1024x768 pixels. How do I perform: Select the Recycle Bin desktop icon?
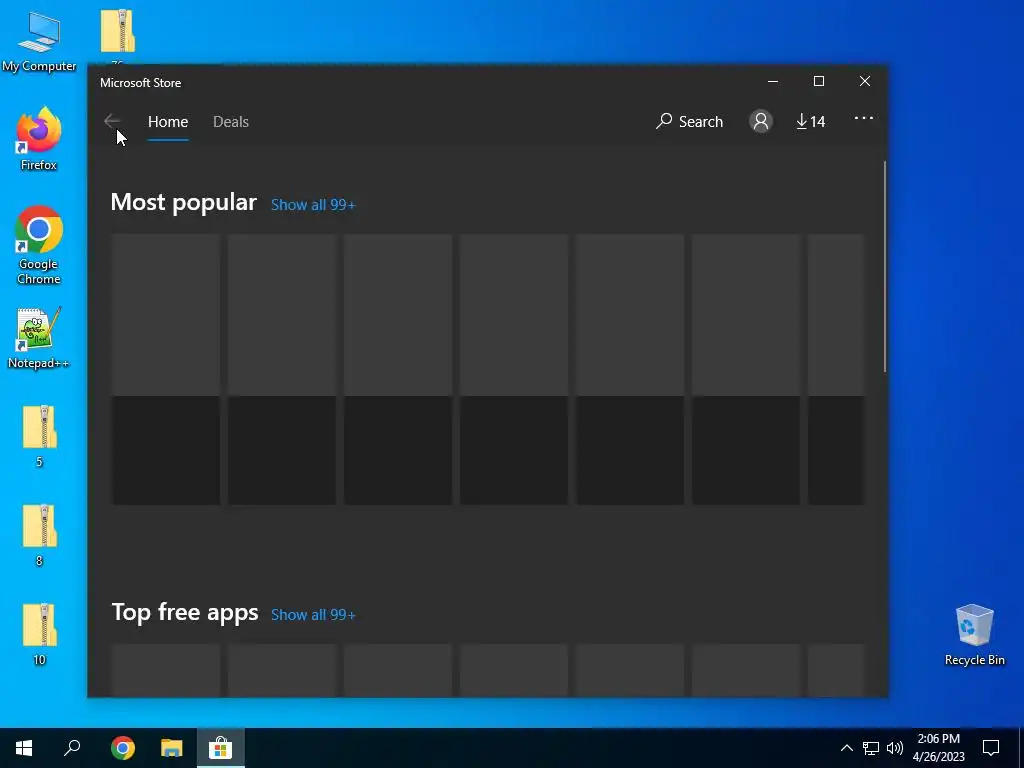click(x=974, y=634)
